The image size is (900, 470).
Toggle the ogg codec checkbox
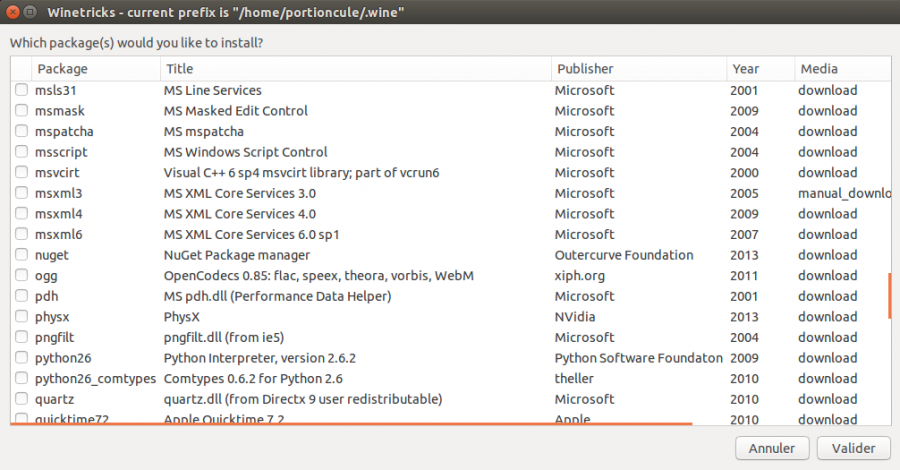[21, 275]
